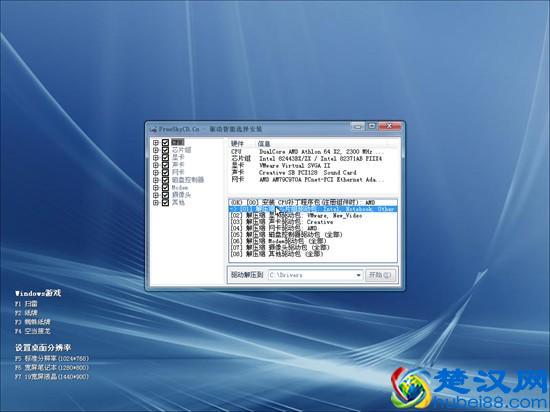
Task: Set F7 19宽屏液晶 (1440*900)
Action: [x=52, y=377]
